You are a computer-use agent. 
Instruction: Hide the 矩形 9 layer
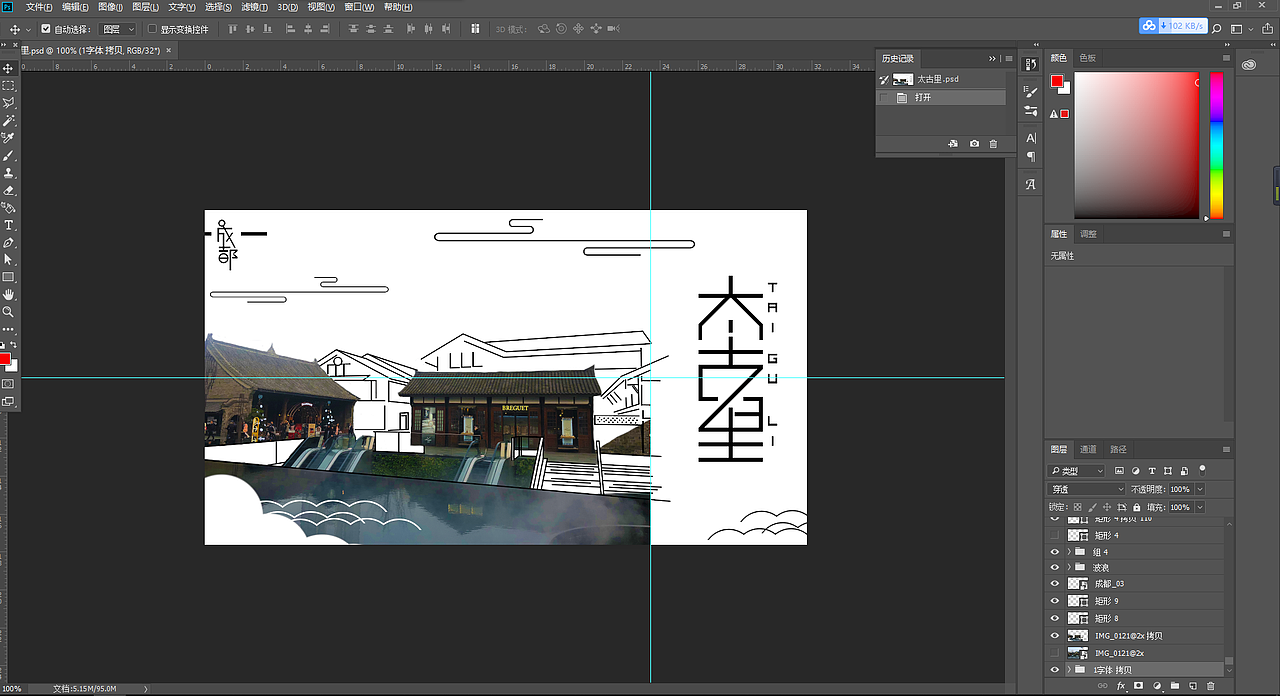(x=1054, y=601)
